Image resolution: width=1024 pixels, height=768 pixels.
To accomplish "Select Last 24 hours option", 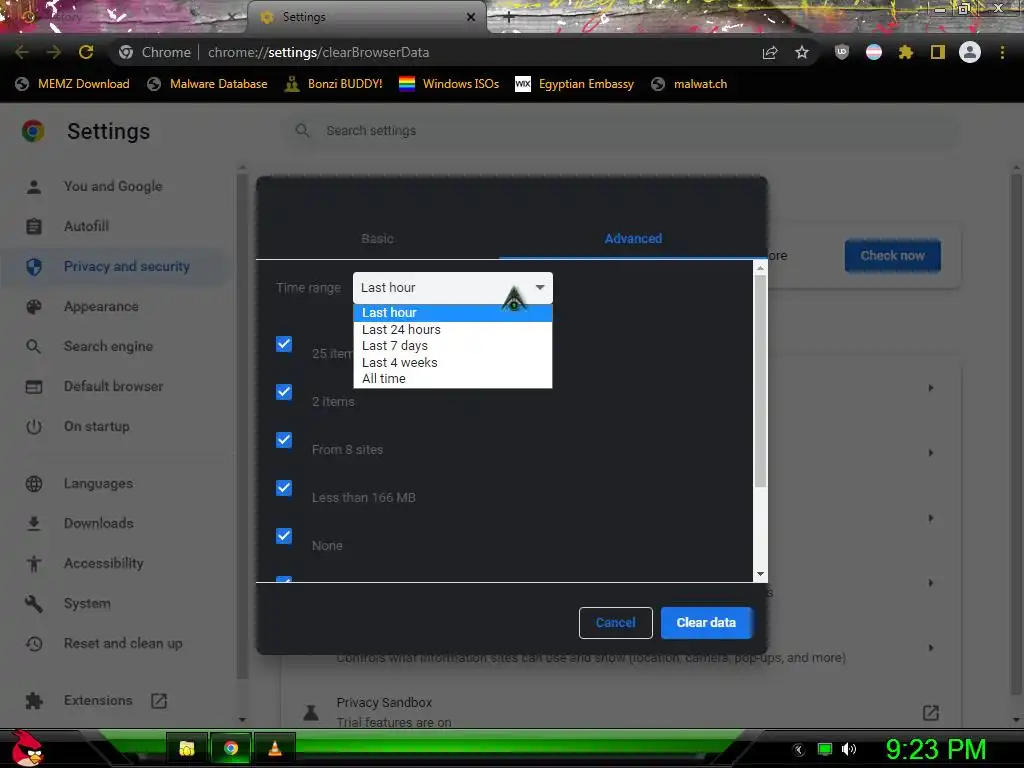I will pyautogui.click(x=453, y=329).
